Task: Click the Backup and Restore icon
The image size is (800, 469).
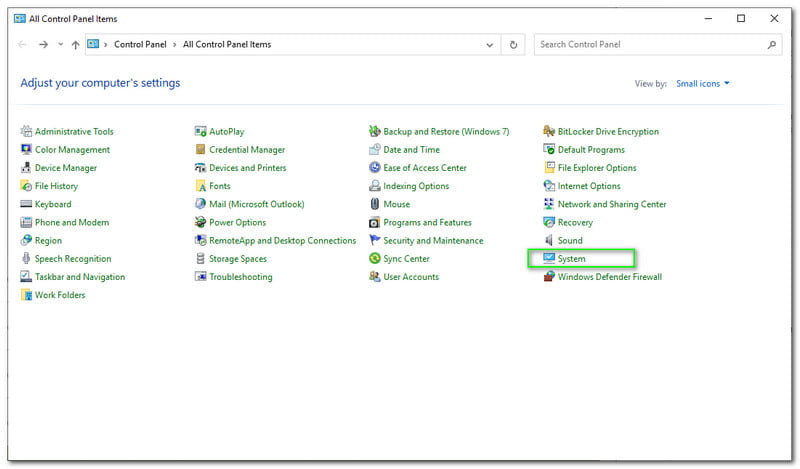Action: click(x=375, y=132)
